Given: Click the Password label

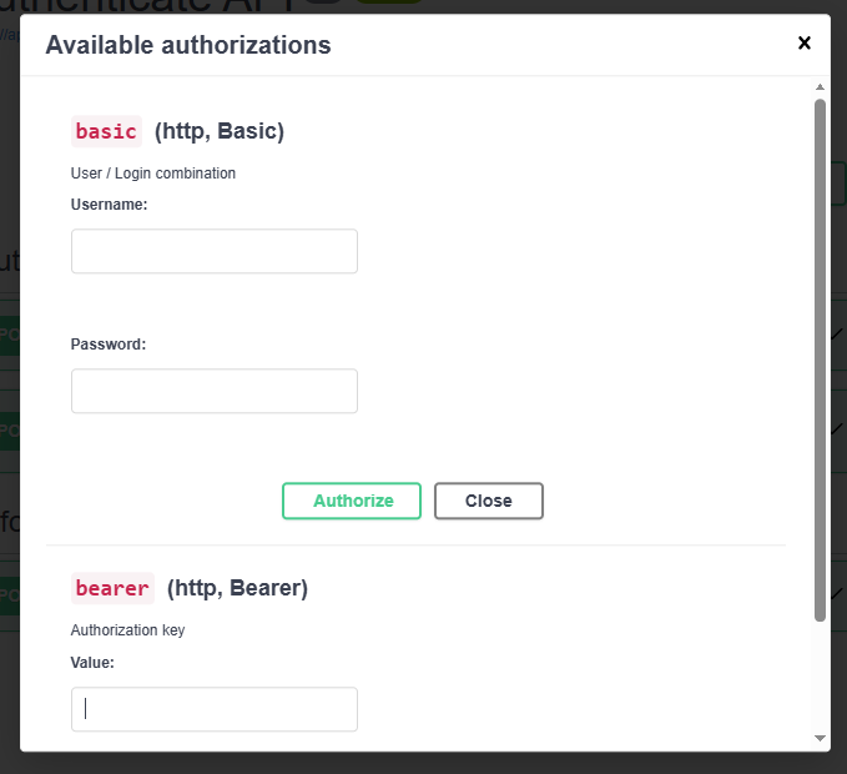Looking at the screenshot, I should point(109,344).
